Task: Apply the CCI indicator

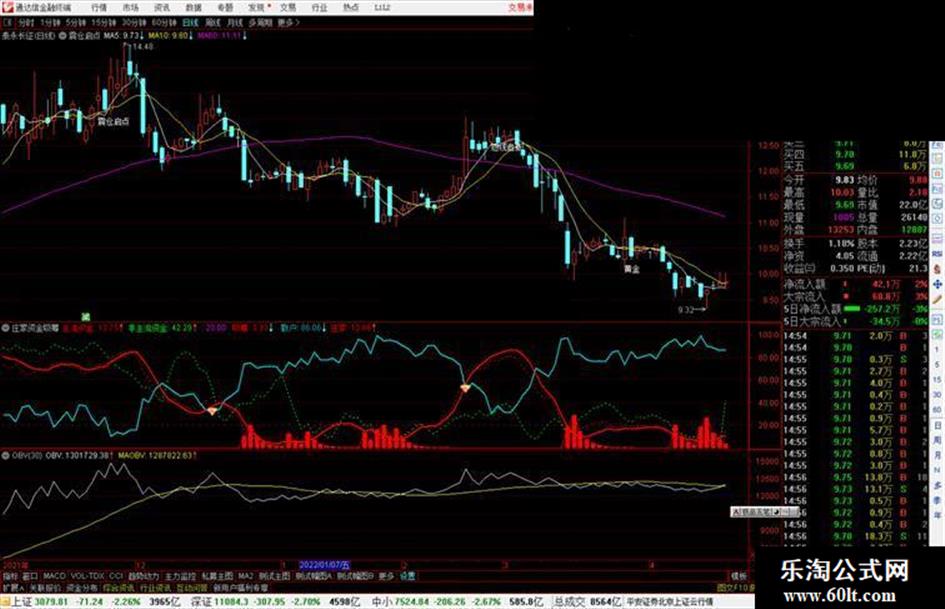Action: click(116, 576)
